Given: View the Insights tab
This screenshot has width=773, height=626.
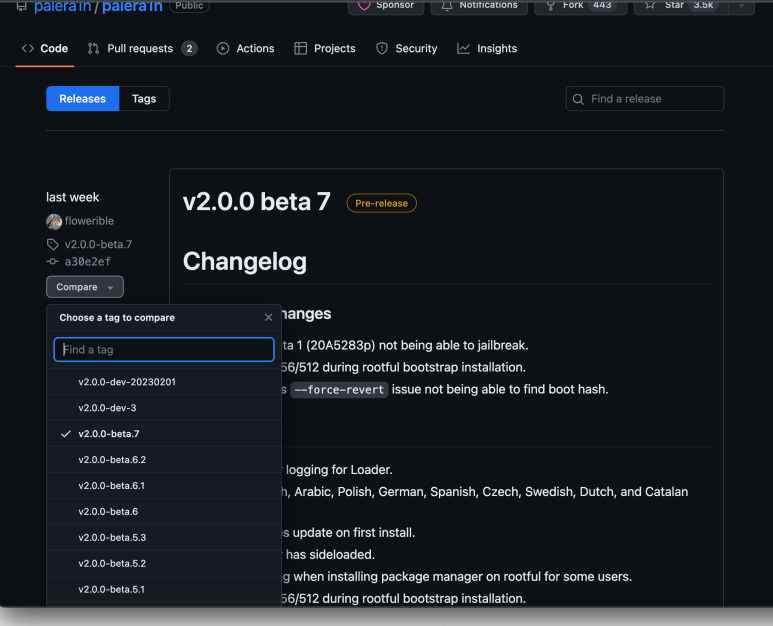Looking at the screenshot, I should [487, 48].
